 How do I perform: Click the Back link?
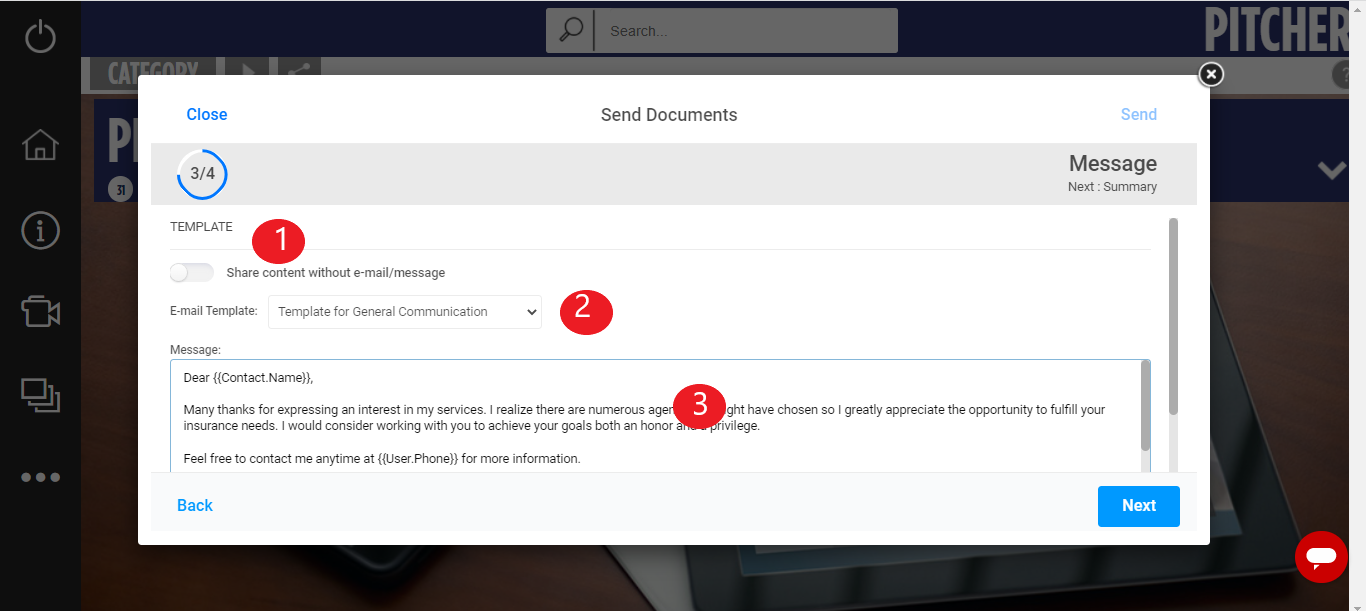click(x=195, y=506)
